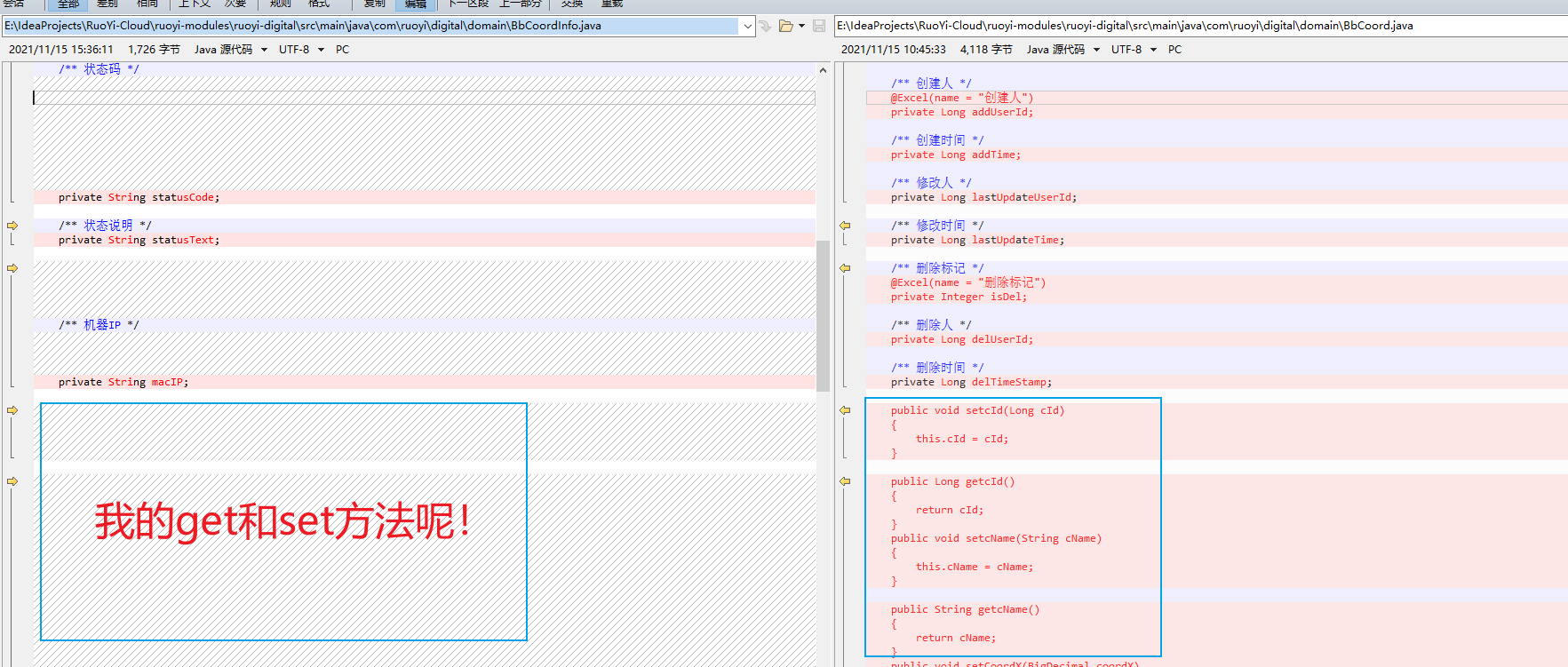Click right gutter copy arrow beside 修改时间 comment
The height and width of the screenshot is (667, 1568).
pos(845,226)
